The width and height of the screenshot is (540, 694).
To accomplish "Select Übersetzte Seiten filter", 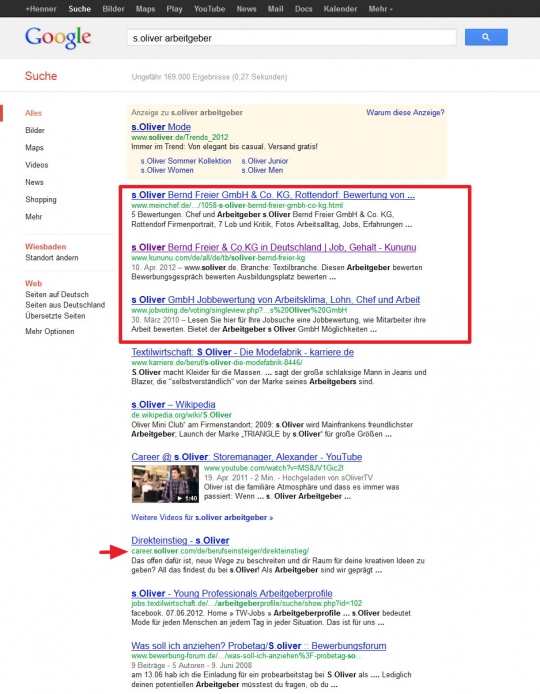I will [55, 316].
